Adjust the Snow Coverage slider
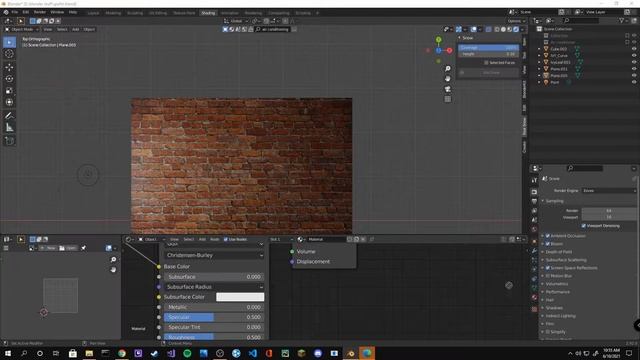 [489, 48]
